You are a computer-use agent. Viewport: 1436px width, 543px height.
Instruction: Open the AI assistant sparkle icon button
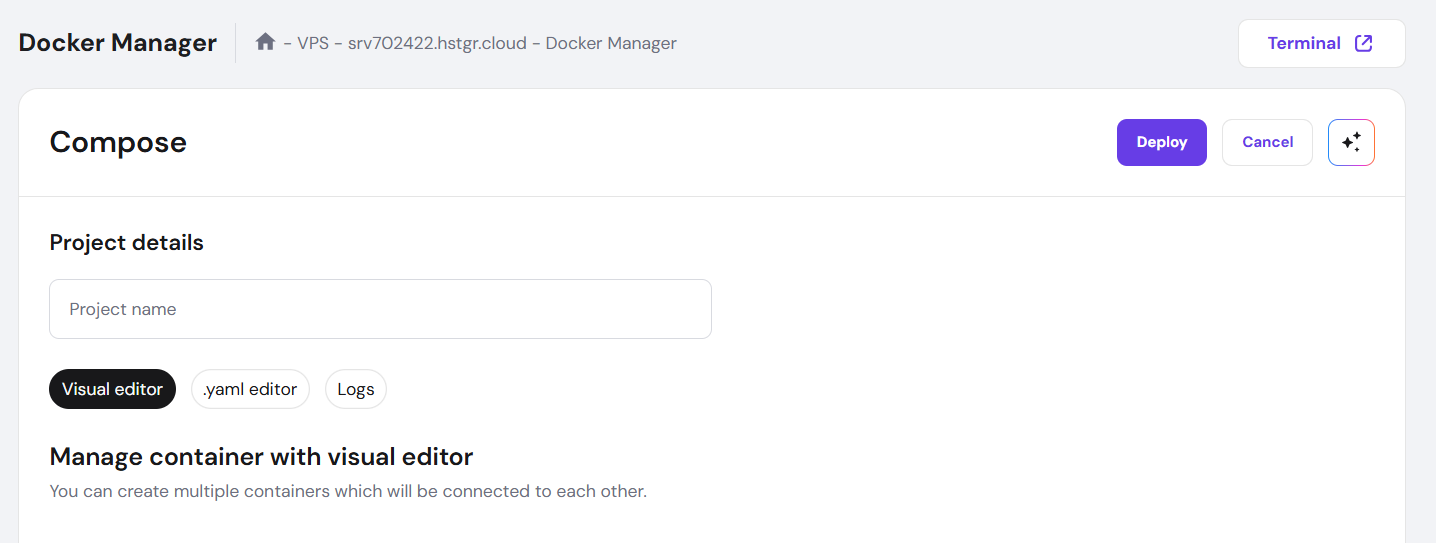pos(1351,142)
